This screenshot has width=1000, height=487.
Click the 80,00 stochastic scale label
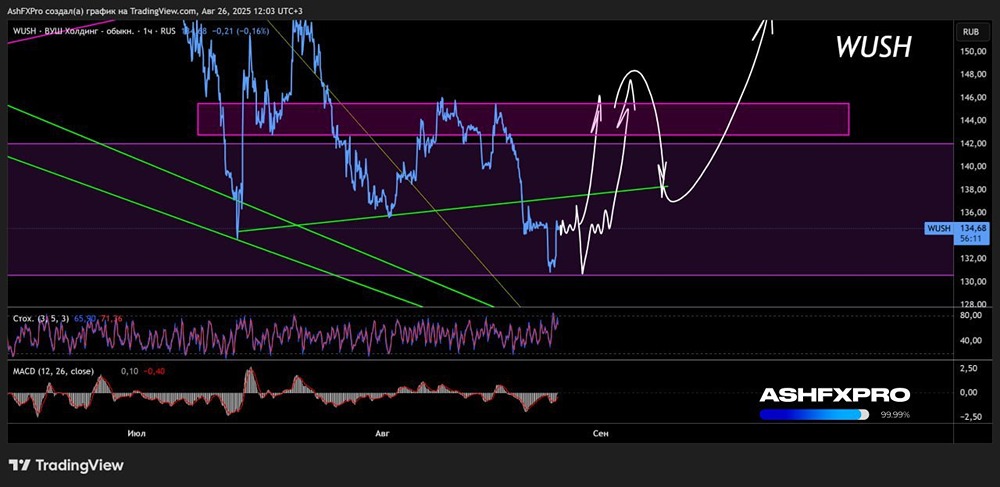coord(973,316)
